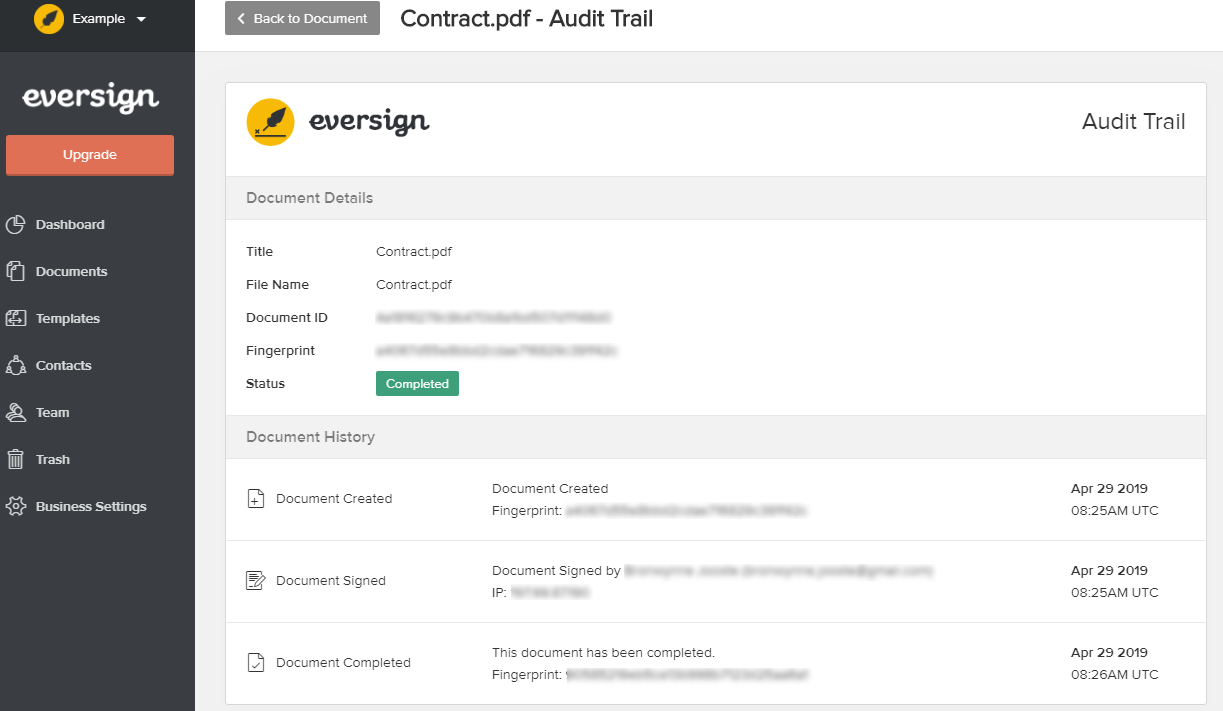This screenshot has height=711, width=1223.
Task: Click the Business Settings gear icon
Action: tap(16, 506)
